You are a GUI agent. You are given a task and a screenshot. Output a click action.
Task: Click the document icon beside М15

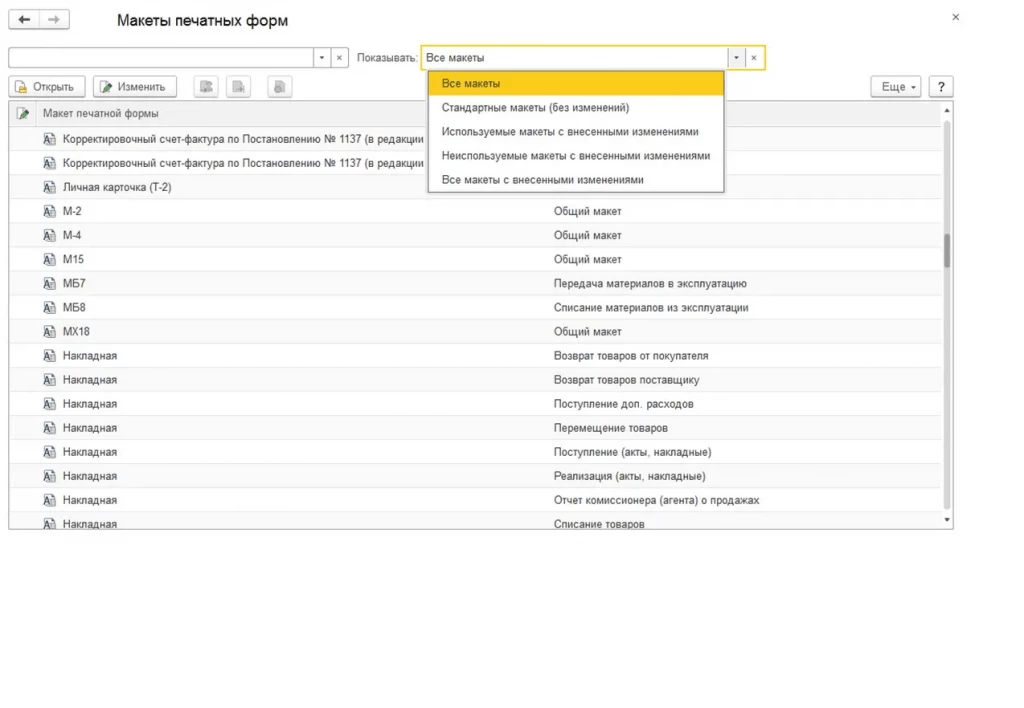(x=49, y=260)
